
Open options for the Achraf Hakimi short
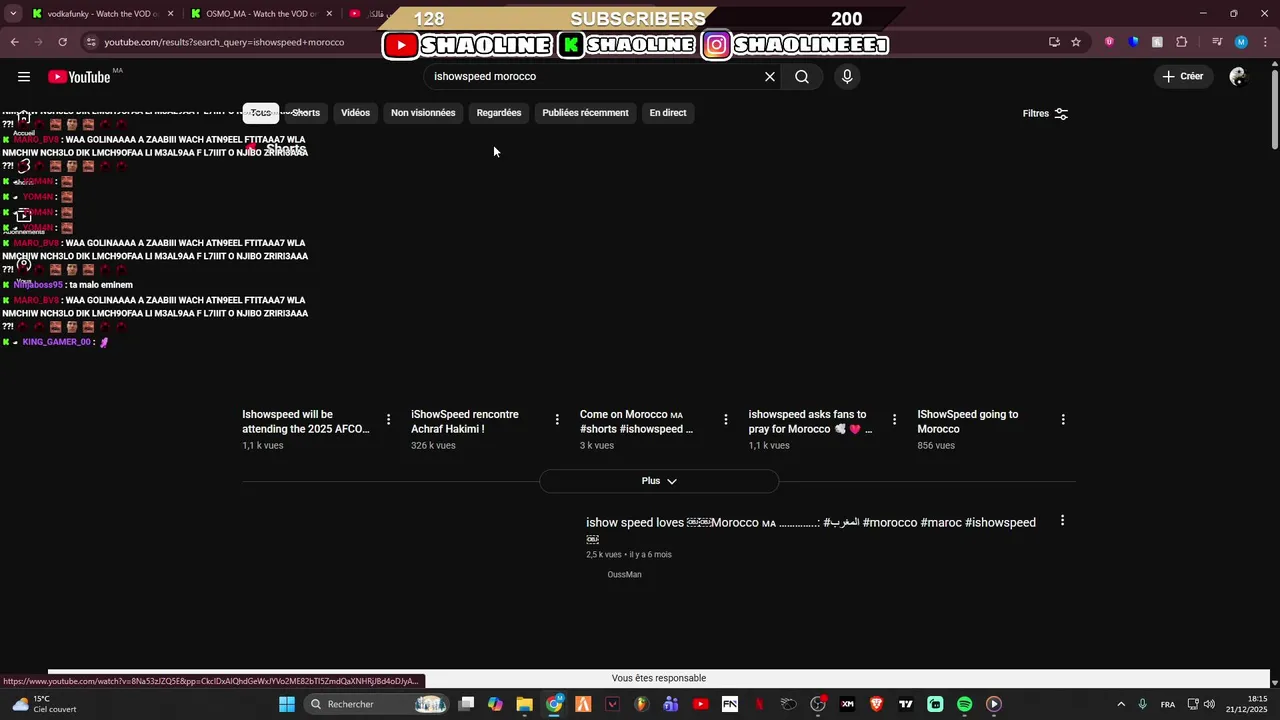coord(557,420)
